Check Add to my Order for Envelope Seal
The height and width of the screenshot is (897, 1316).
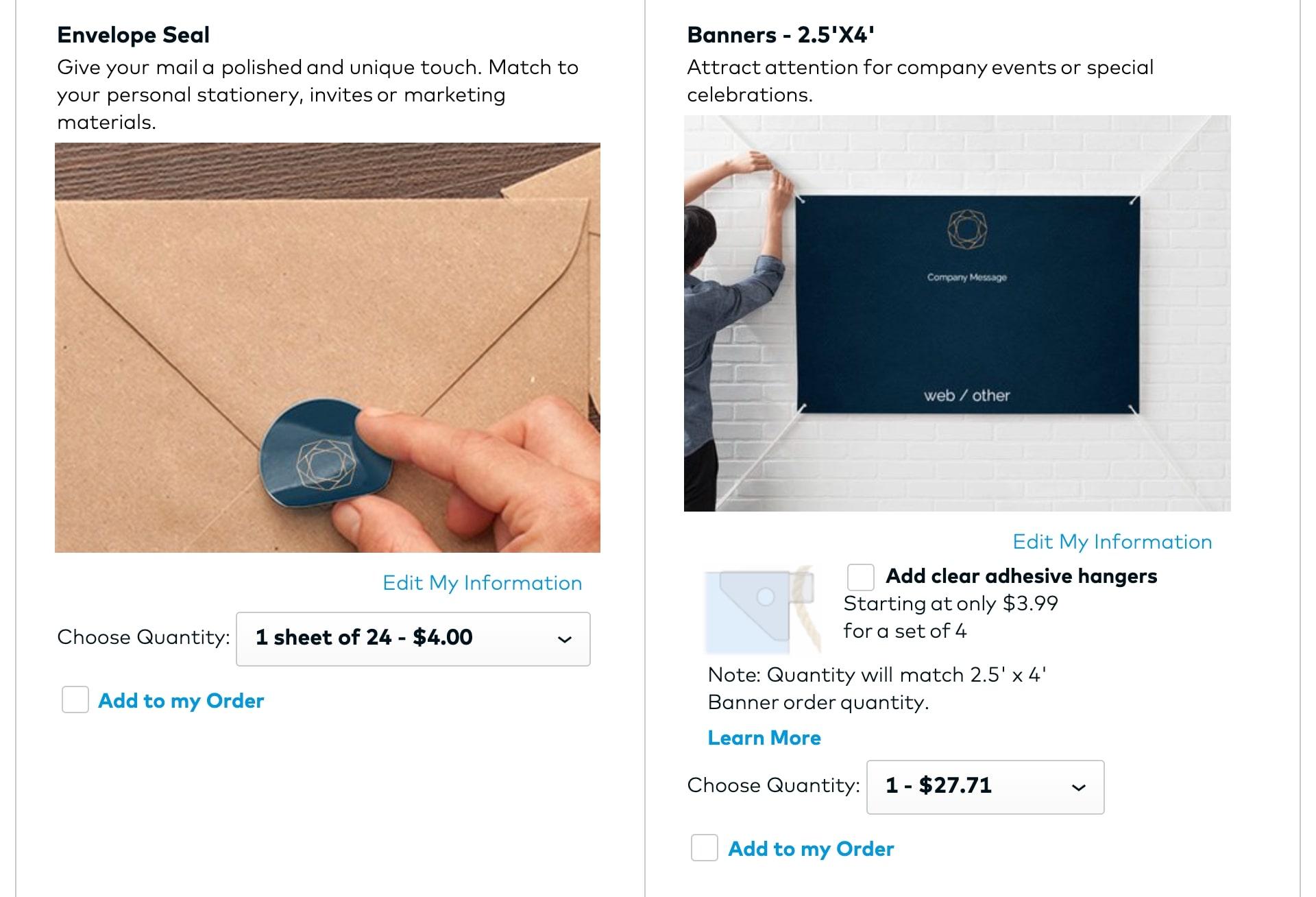pyautogui.click(x=75, y=700)
